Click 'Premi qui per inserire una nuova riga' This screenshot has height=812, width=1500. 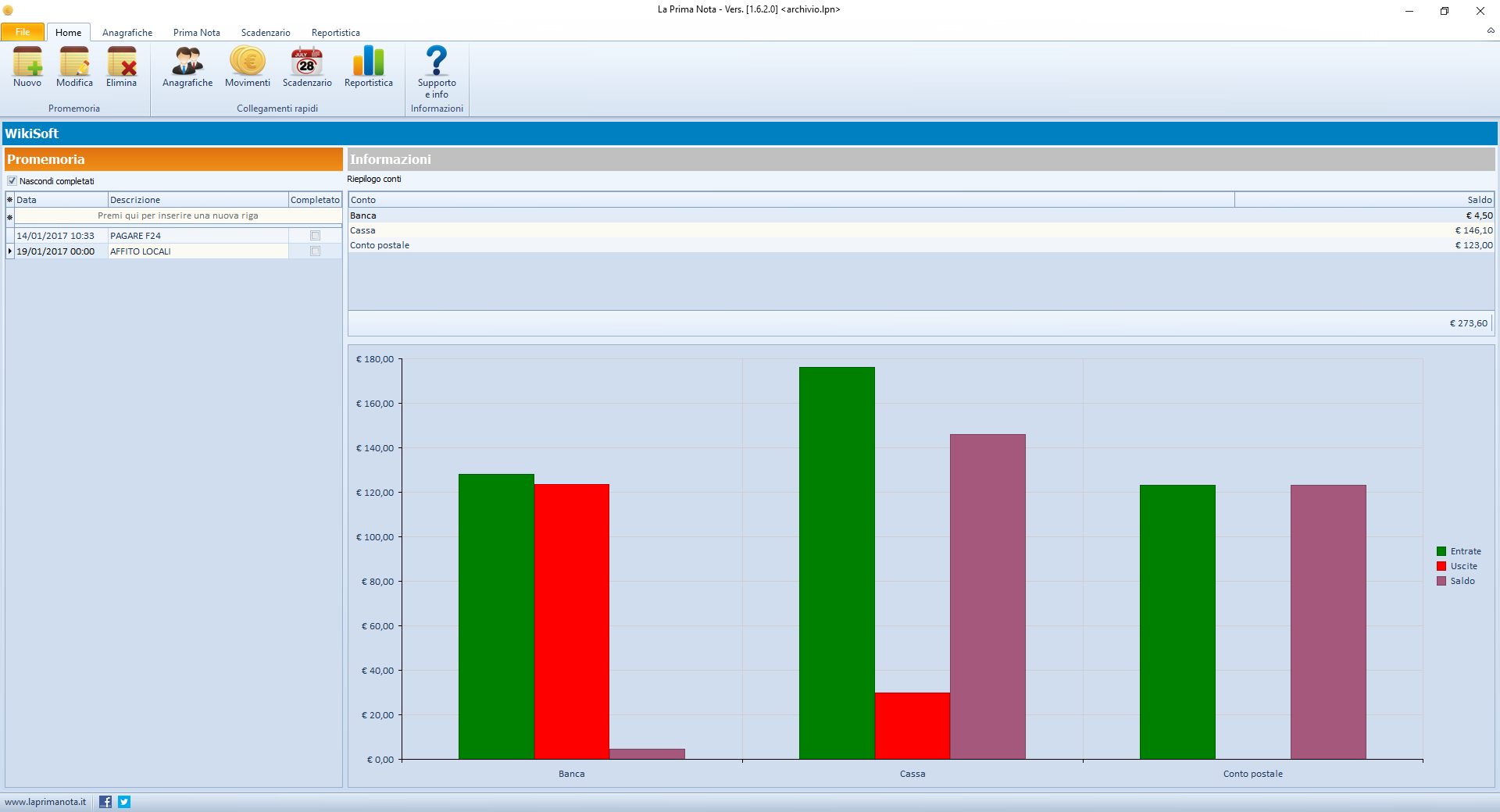coord(178,215)
